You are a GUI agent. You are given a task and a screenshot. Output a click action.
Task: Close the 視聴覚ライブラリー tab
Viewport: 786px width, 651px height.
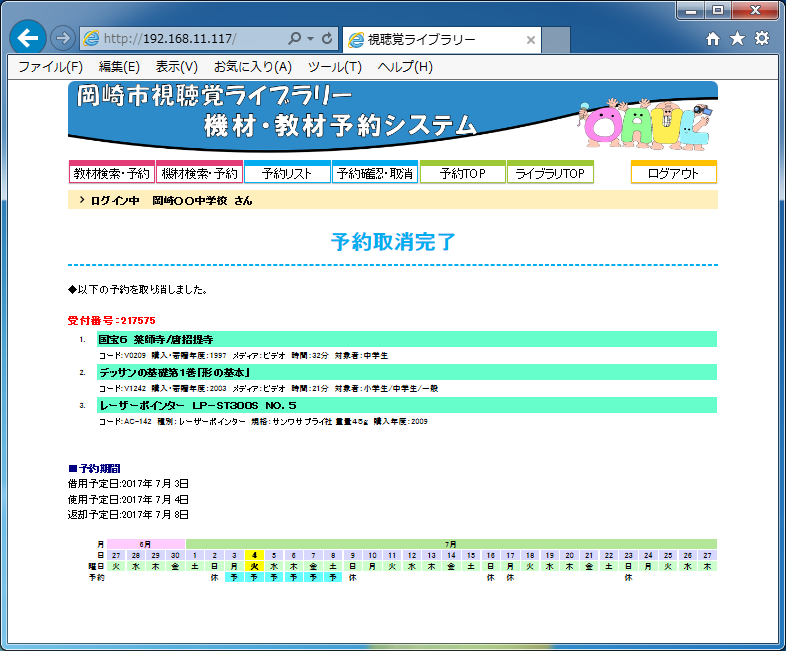click(531, 40)
